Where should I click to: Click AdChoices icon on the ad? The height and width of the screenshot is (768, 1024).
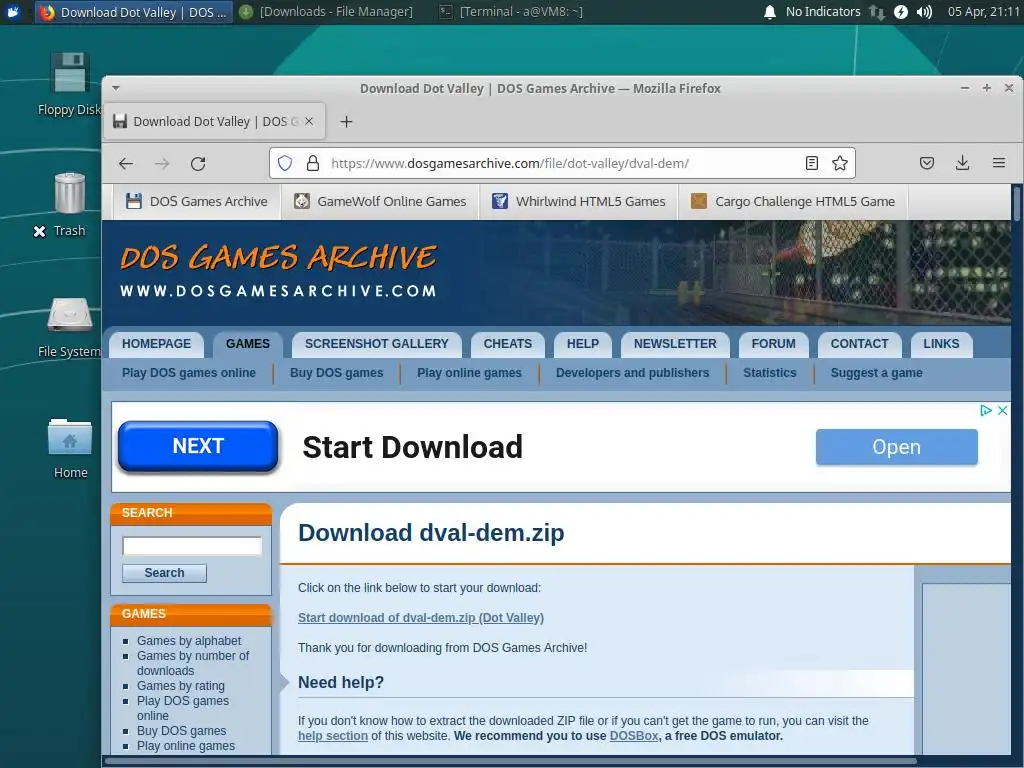(986, 410)
